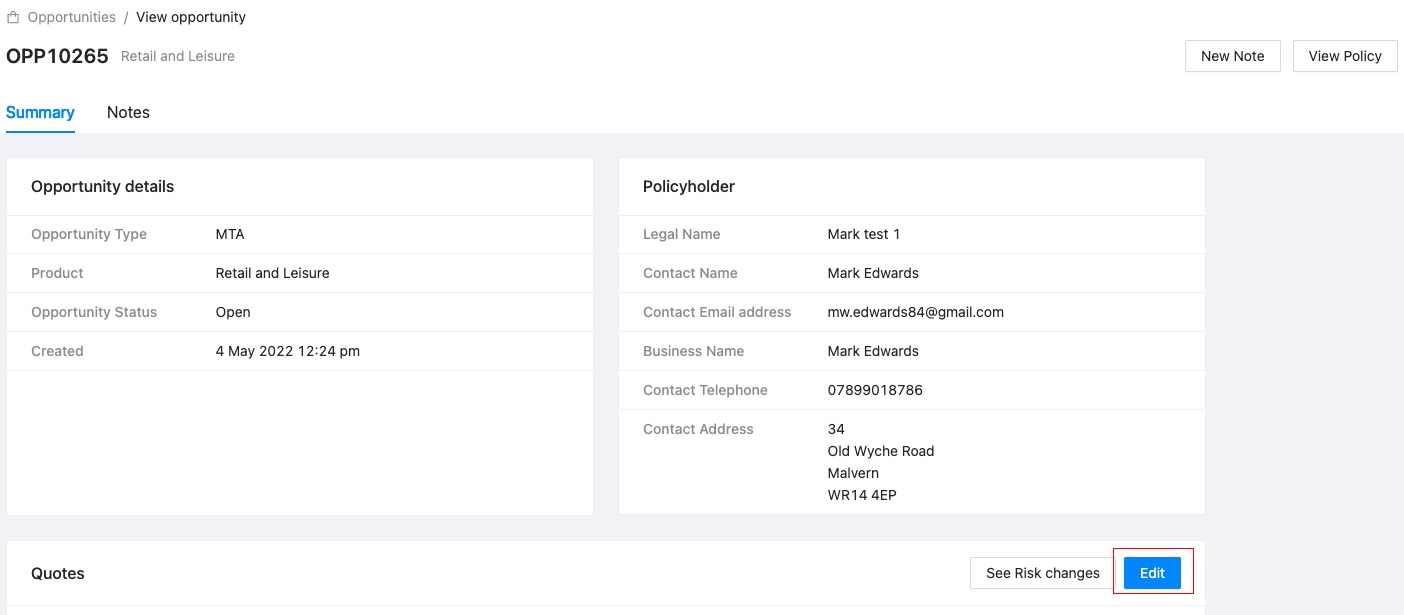This screenshot has height=615, width=1404.
Task: Select the Policyholder card title
Action: coord(688,186)
